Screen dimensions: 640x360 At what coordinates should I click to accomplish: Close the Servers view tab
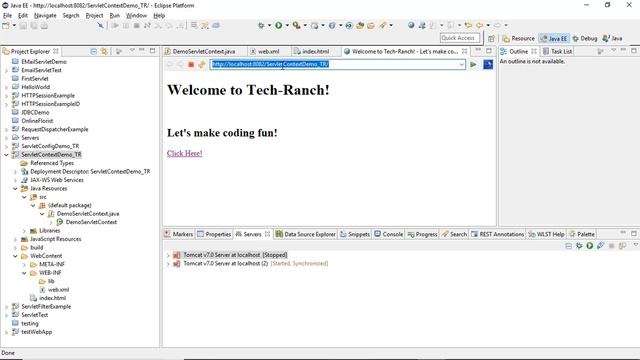tap(267, 234)
